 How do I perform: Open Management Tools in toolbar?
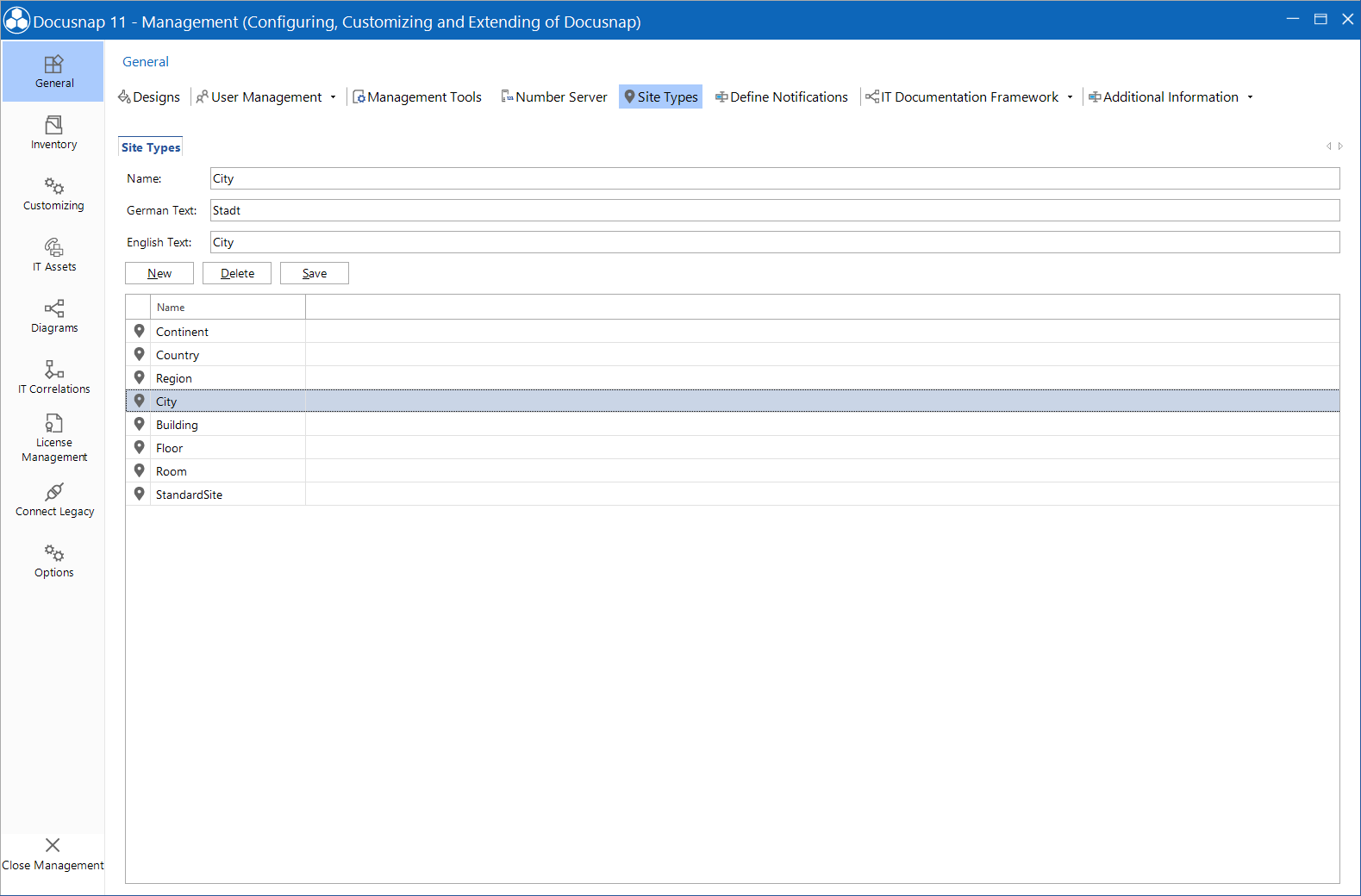pyautogui.click(x=417, y=96)
